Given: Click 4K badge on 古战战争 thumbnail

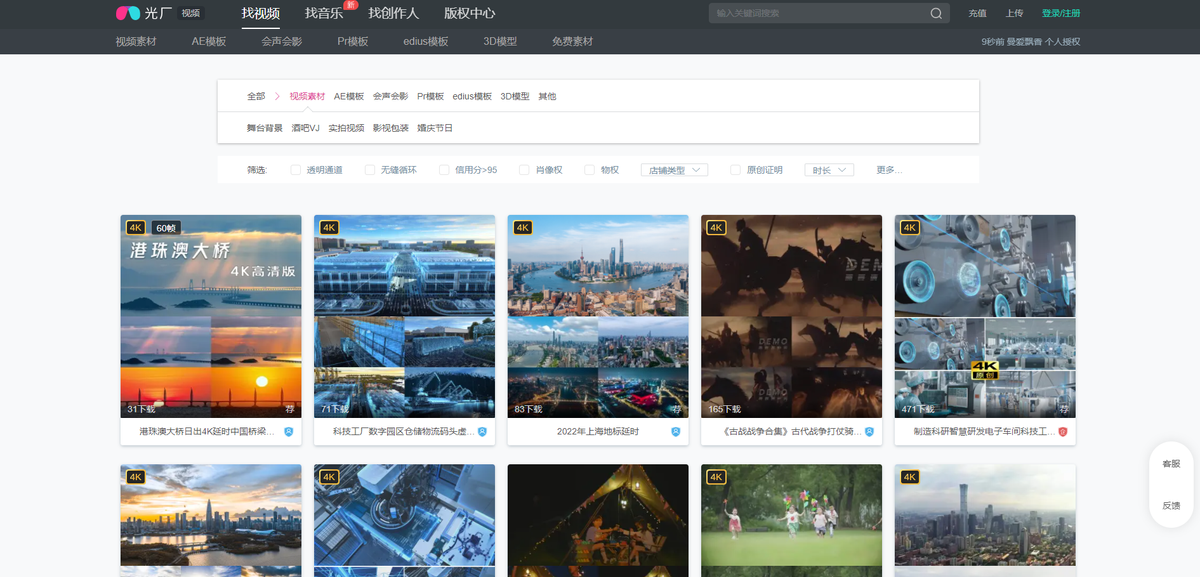Looking at the screenshot, I should (716, 228).
